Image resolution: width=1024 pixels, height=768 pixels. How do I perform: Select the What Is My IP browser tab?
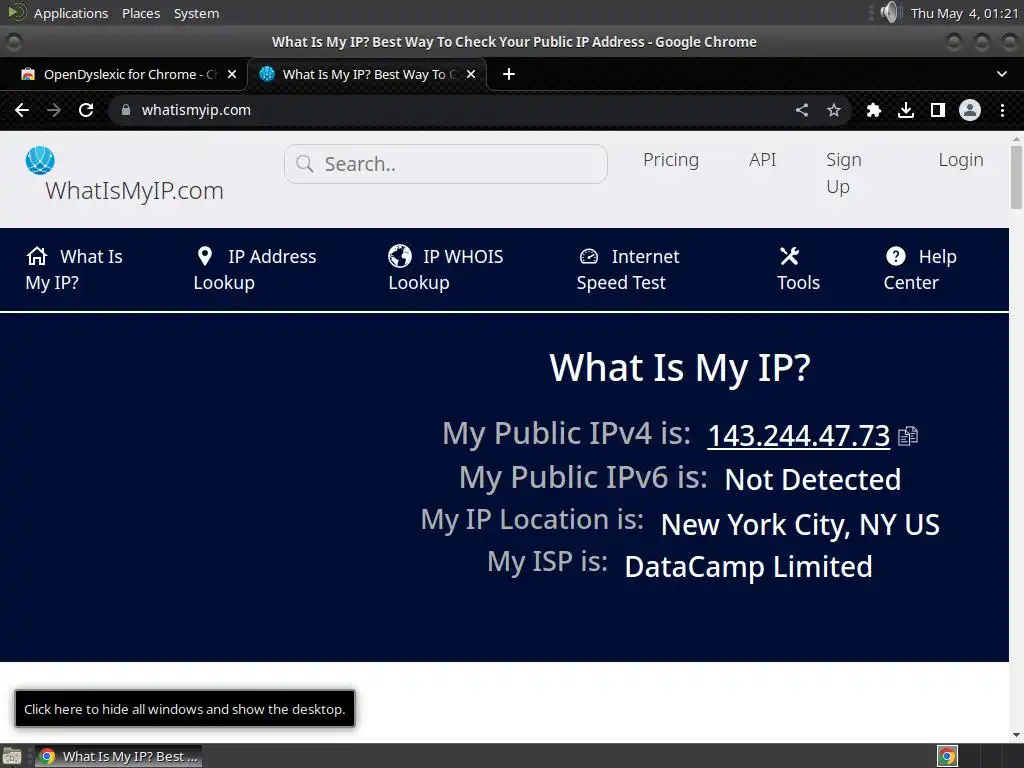click(x=367, y=74)
